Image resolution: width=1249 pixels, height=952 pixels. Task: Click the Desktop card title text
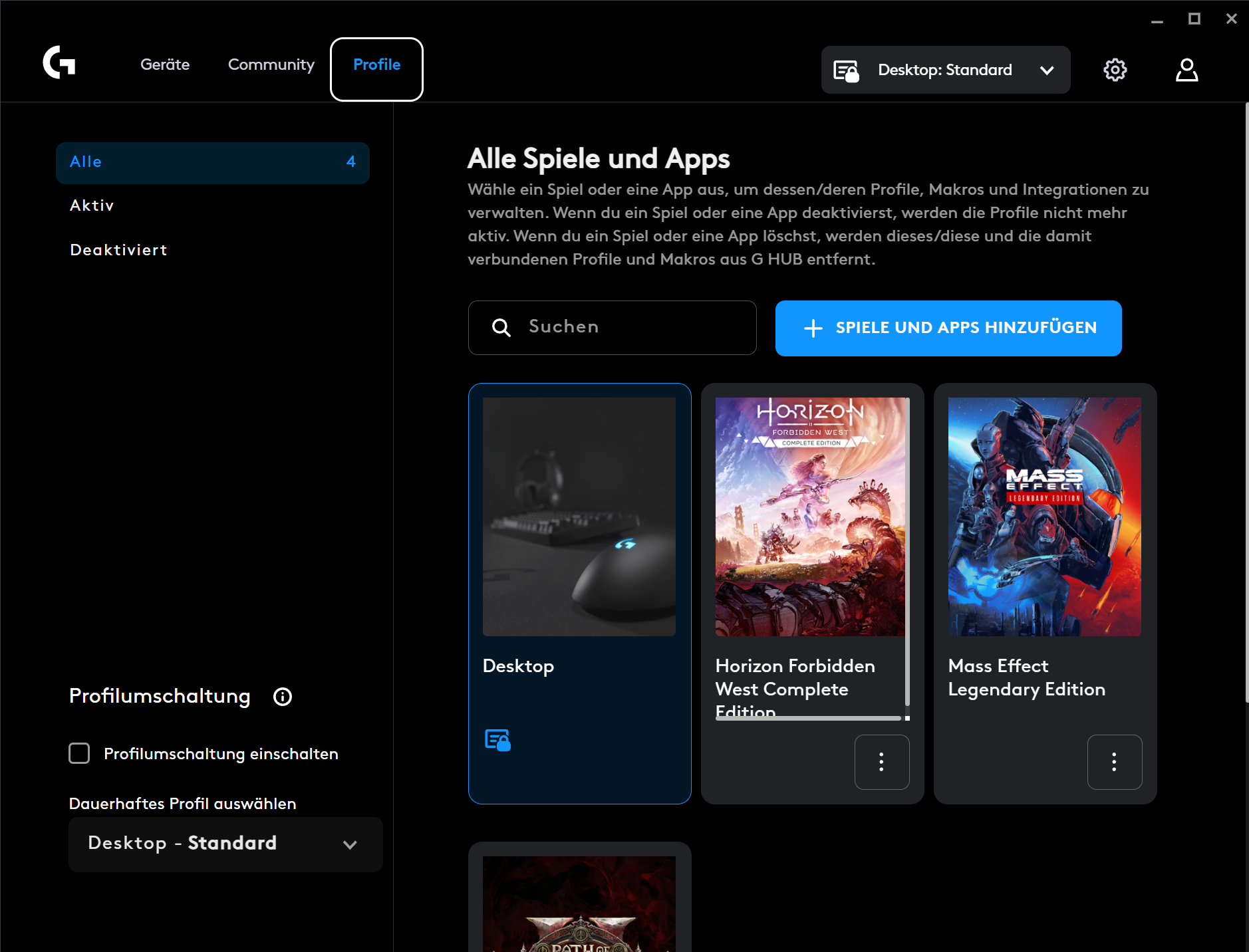[518, 666]
